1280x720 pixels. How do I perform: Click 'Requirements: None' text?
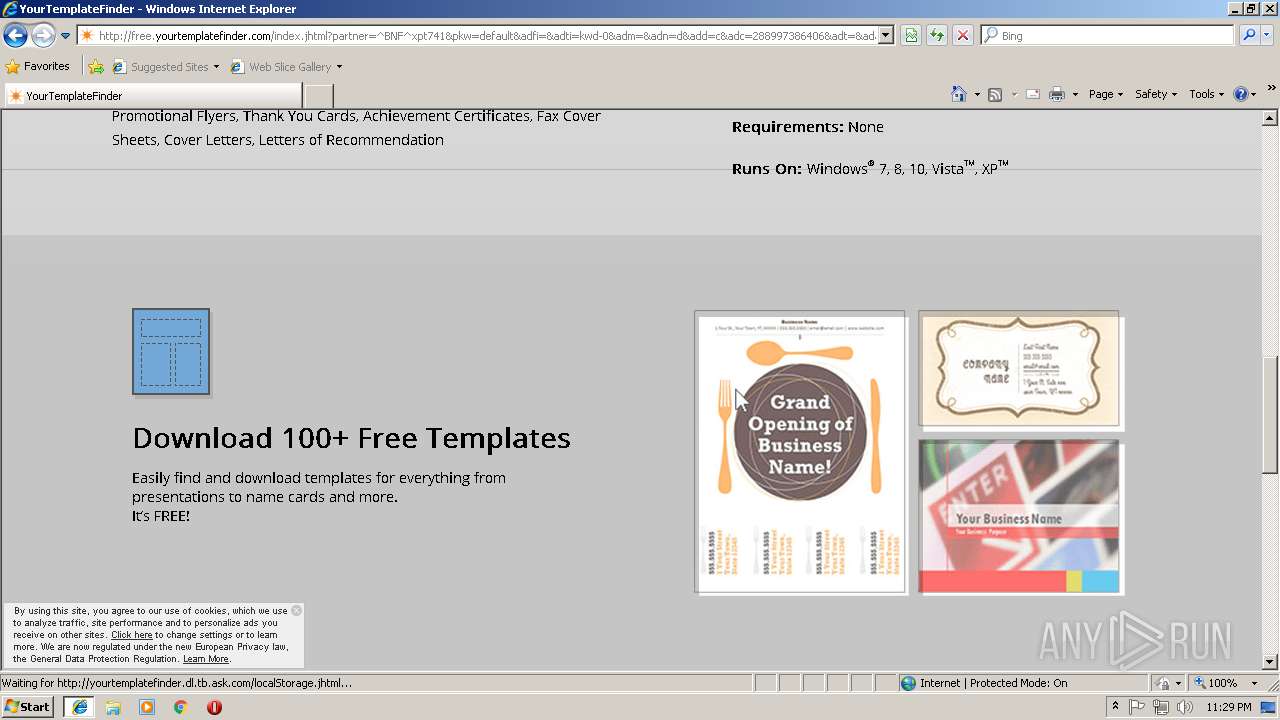click(808, 127)
